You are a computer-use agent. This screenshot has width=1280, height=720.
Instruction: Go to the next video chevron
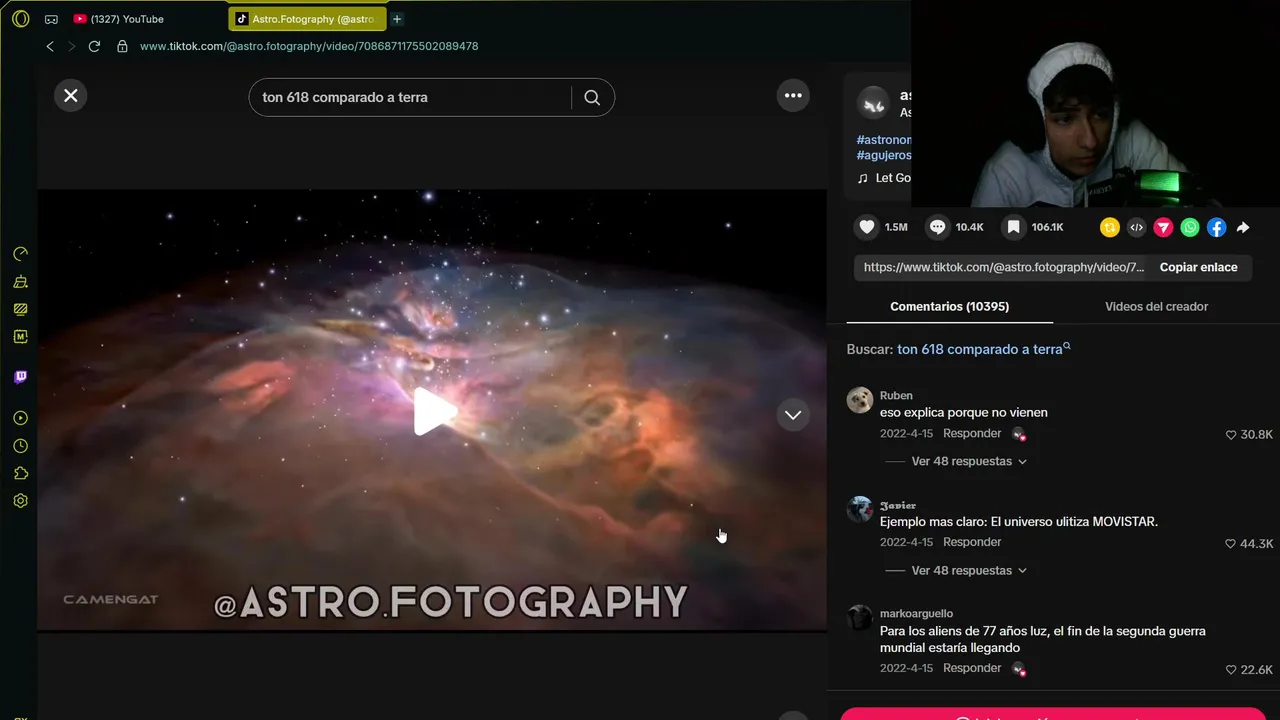(x=793, y=415)
